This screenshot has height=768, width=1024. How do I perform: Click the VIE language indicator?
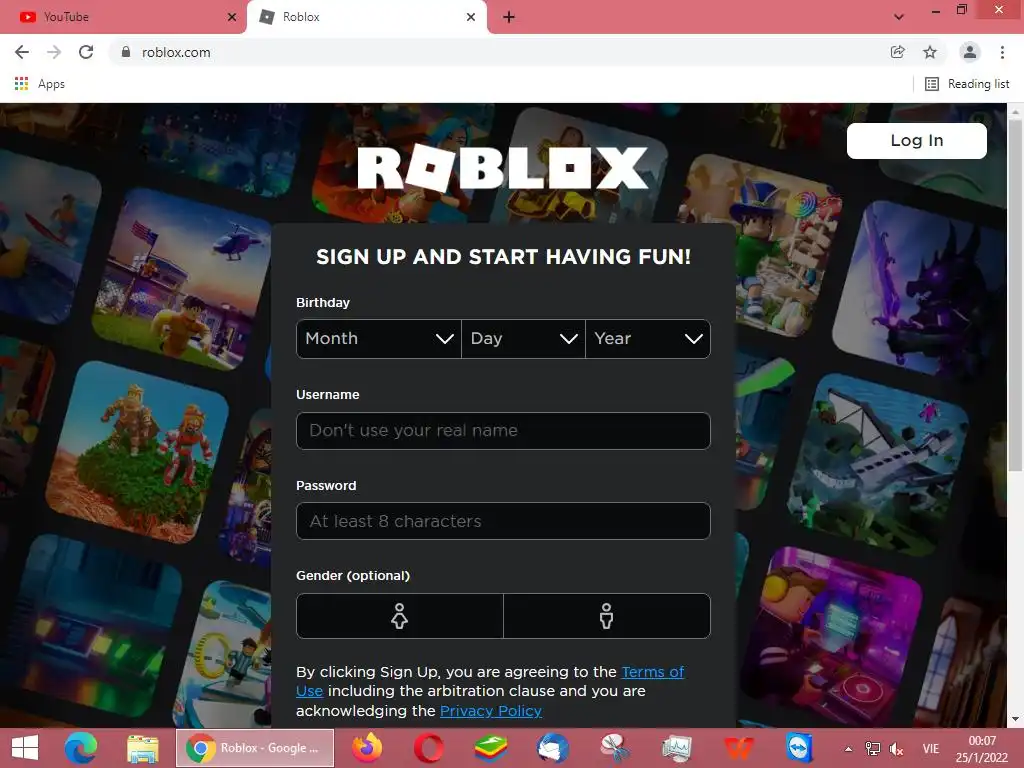[x=931, y=749]
